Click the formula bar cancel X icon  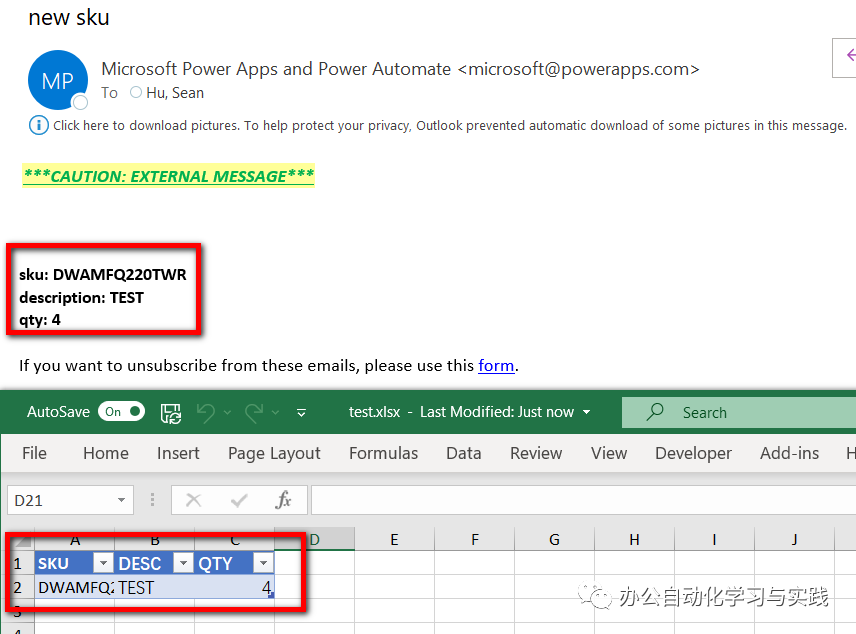pos(193,500)
